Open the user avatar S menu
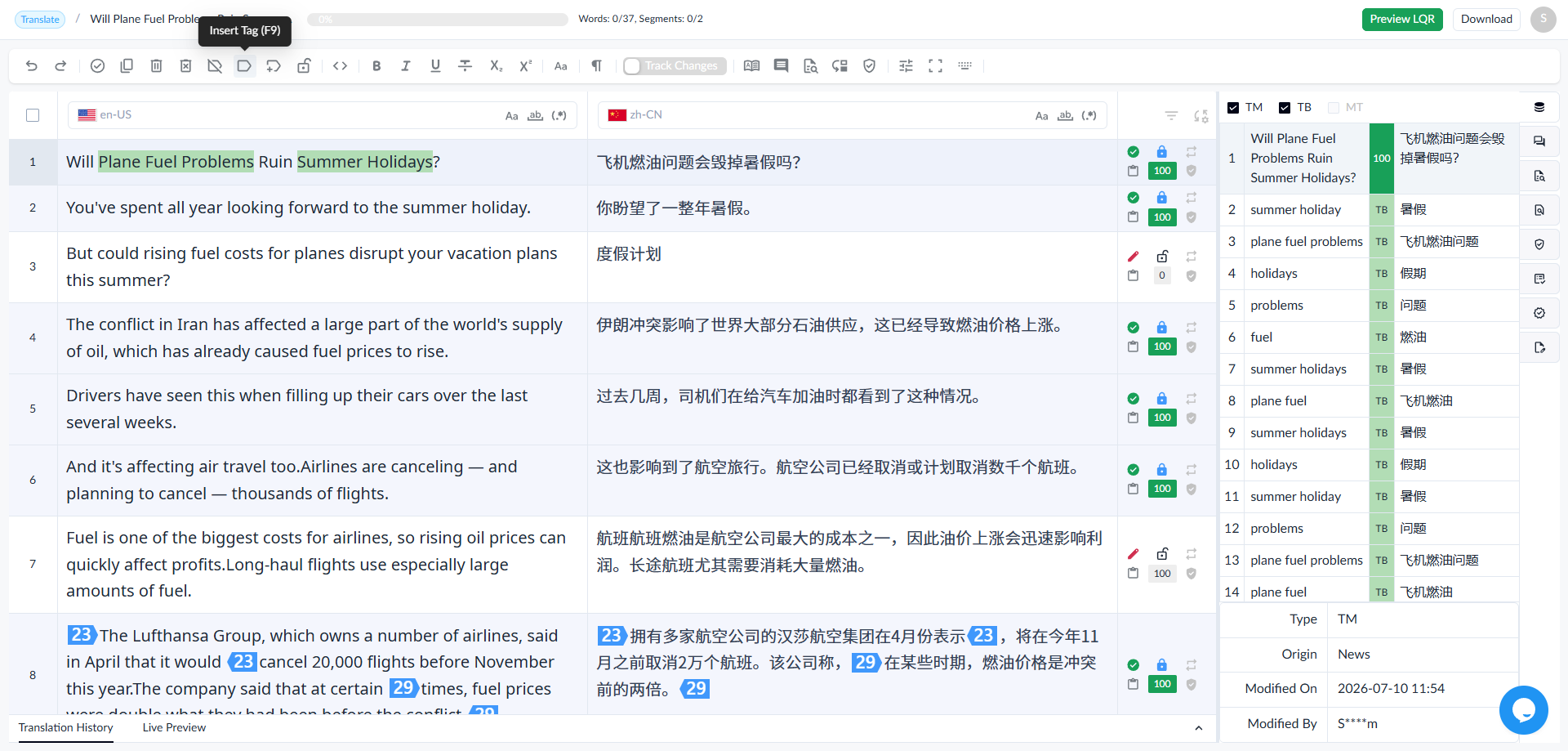Screen dimensions: 1568x751 [x=1543, y=20]
